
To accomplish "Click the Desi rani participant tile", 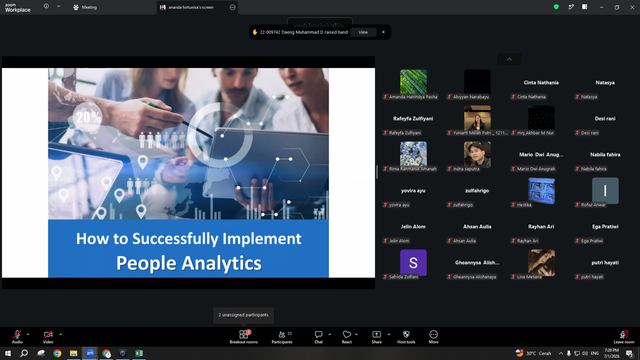I will click(605, 120).
